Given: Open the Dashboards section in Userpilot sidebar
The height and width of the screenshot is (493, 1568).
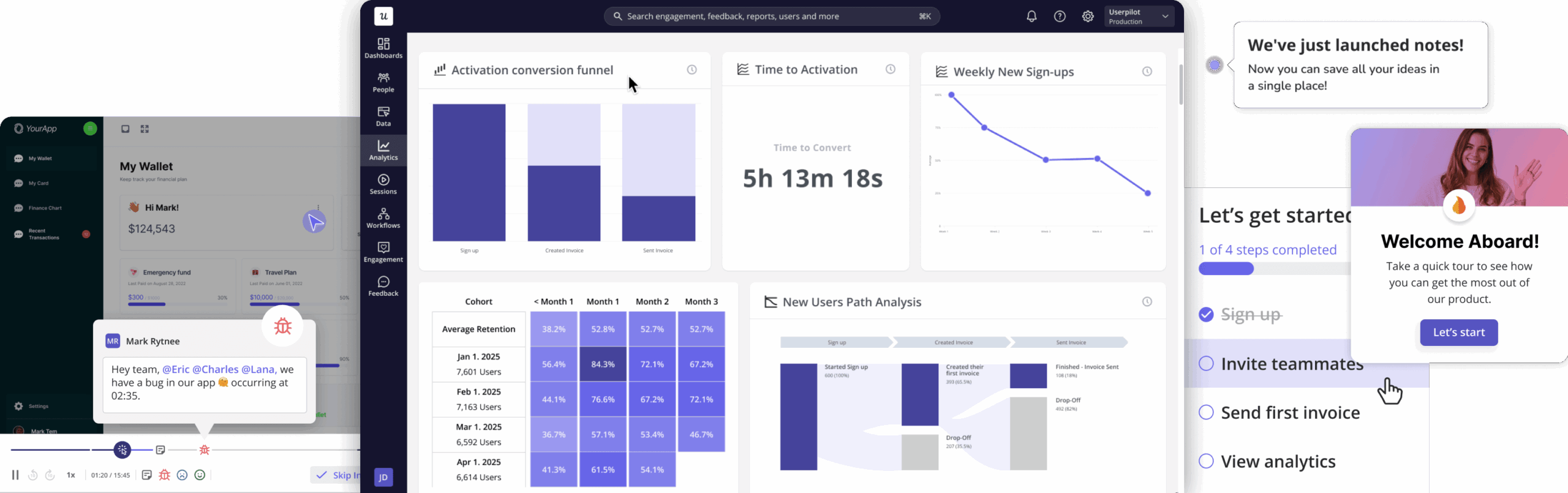Looking at the screenshot, I should pyautogui.click(x=383, y=48).
